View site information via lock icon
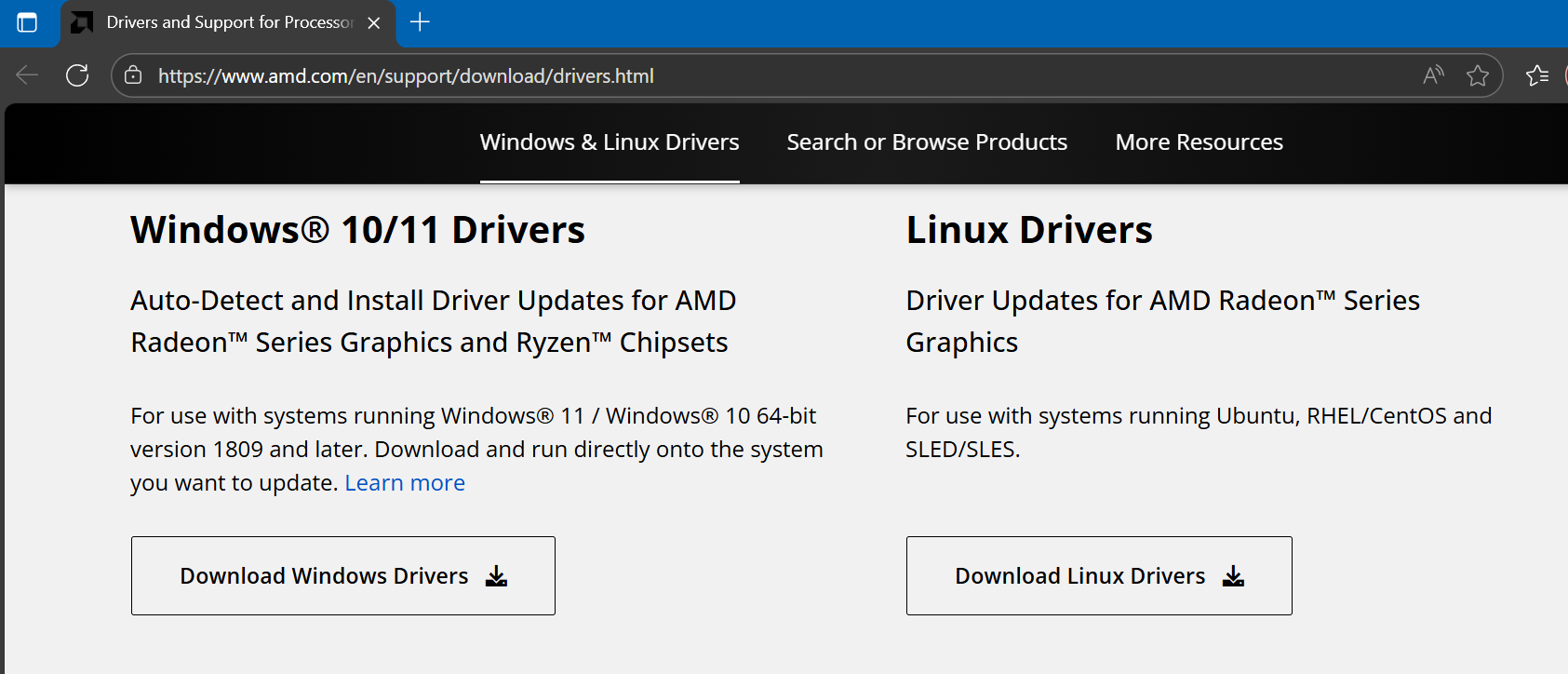The height and width of the screenshot is (674, 1568). [x=133, y=75]
